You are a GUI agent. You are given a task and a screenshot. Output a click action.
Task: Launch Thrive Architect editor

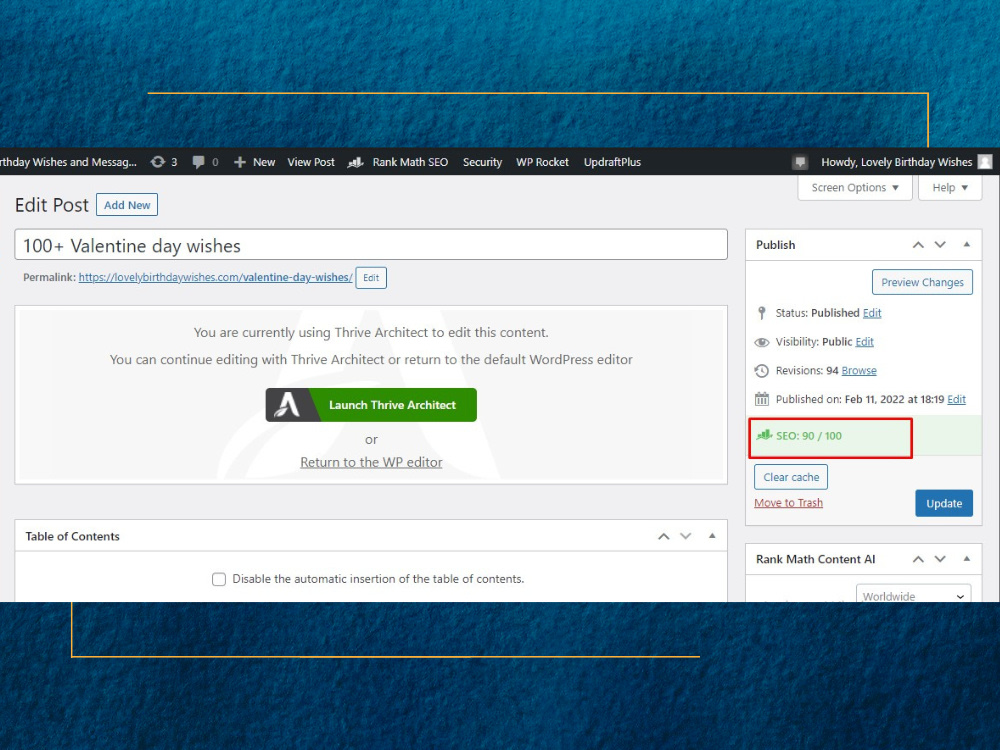click(x=371, y=405)
